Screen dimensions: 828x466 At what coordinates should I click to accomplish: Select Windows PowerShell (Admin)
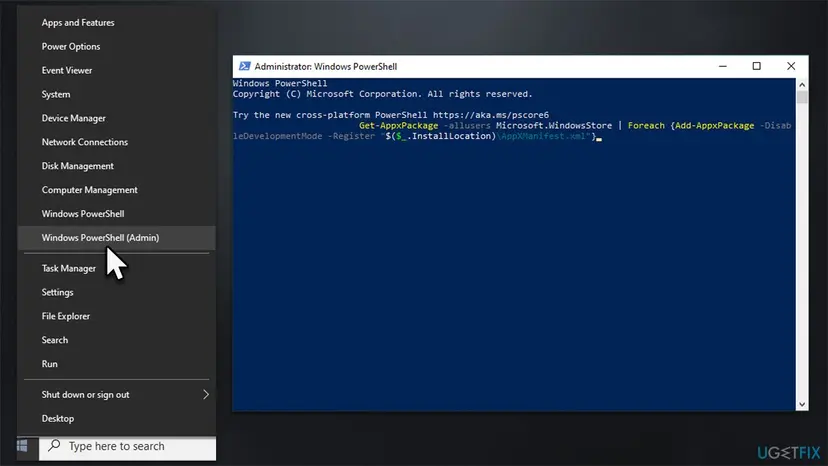pyautogui.click(x=116, y=238)
